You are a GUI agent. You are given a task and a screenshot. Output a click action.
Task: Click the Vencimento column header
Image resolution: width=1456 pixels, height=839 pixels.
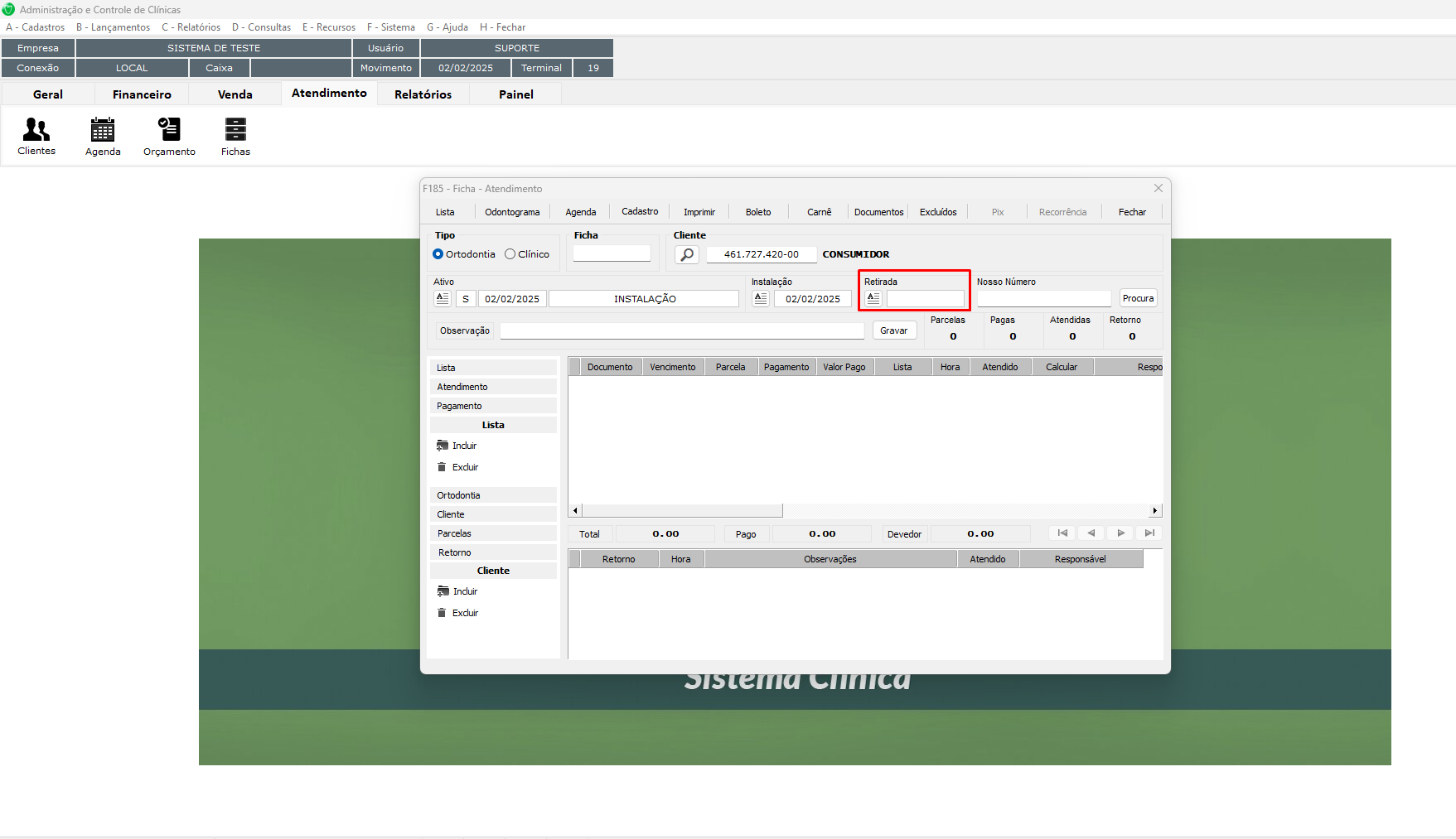(x=673, y=367)
